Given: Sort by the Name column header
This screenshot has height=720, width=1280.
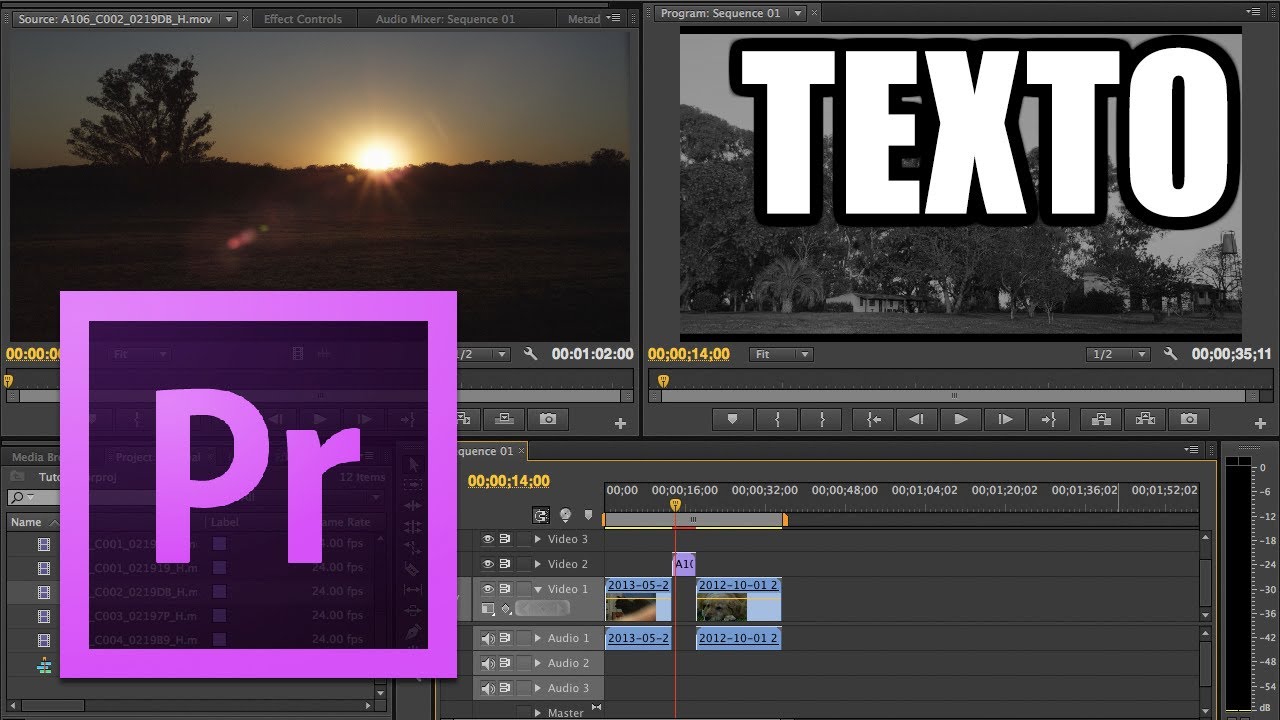Looking at the screenshot, I should pos(26,522).
